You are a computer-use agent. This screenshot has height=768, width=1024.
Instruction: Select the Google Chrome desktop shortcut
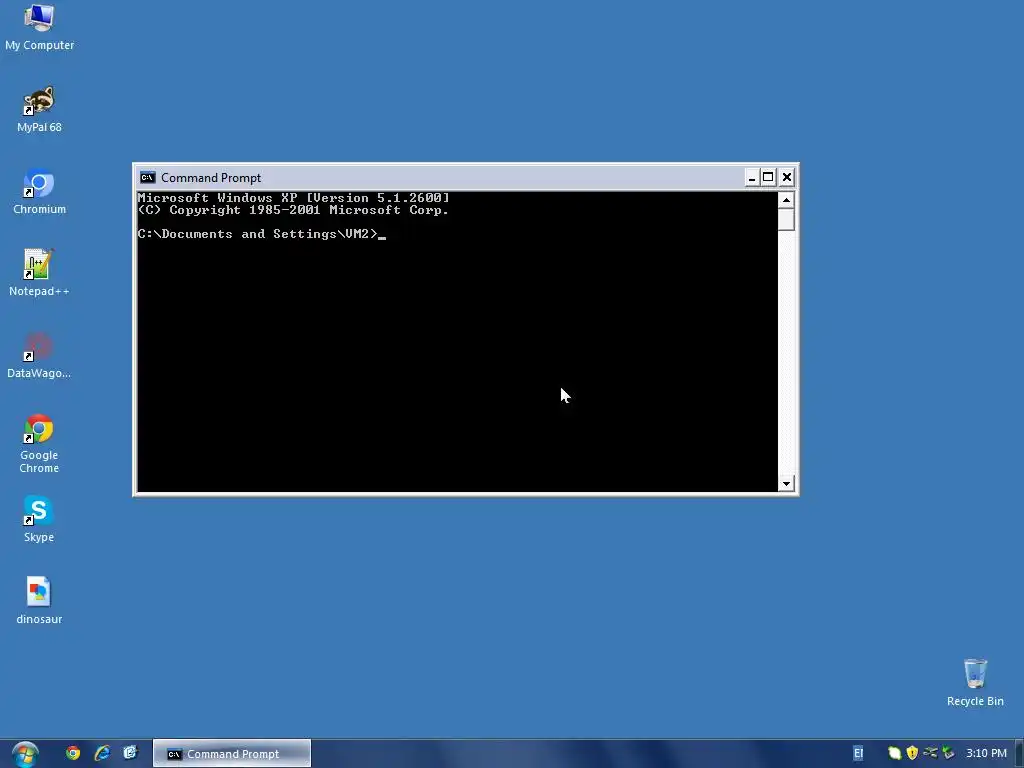[x=39, y=443]
